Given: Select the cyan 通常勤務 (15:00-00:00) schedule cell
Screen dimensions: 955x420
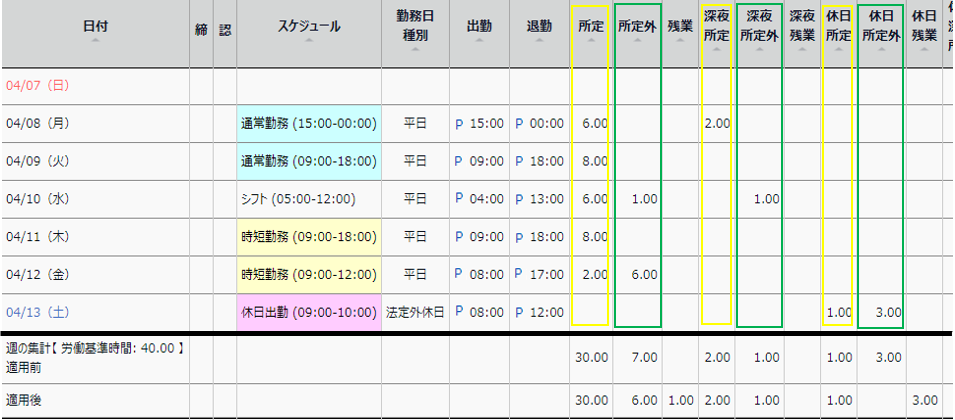Looking at the screenshot, I should [x=308, y=123].
